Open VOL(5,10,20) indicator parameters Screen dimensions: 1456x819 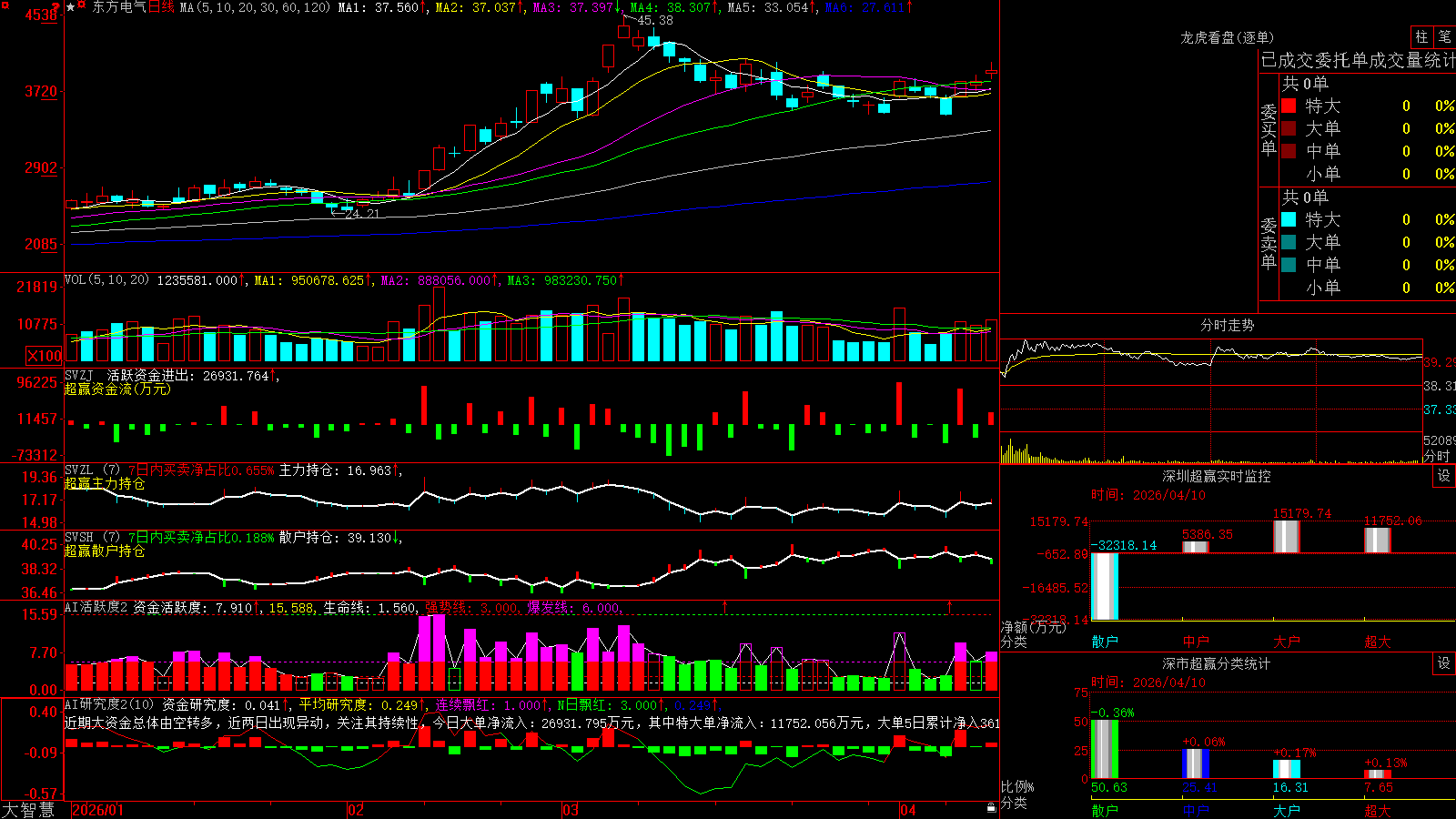[106, 280]
